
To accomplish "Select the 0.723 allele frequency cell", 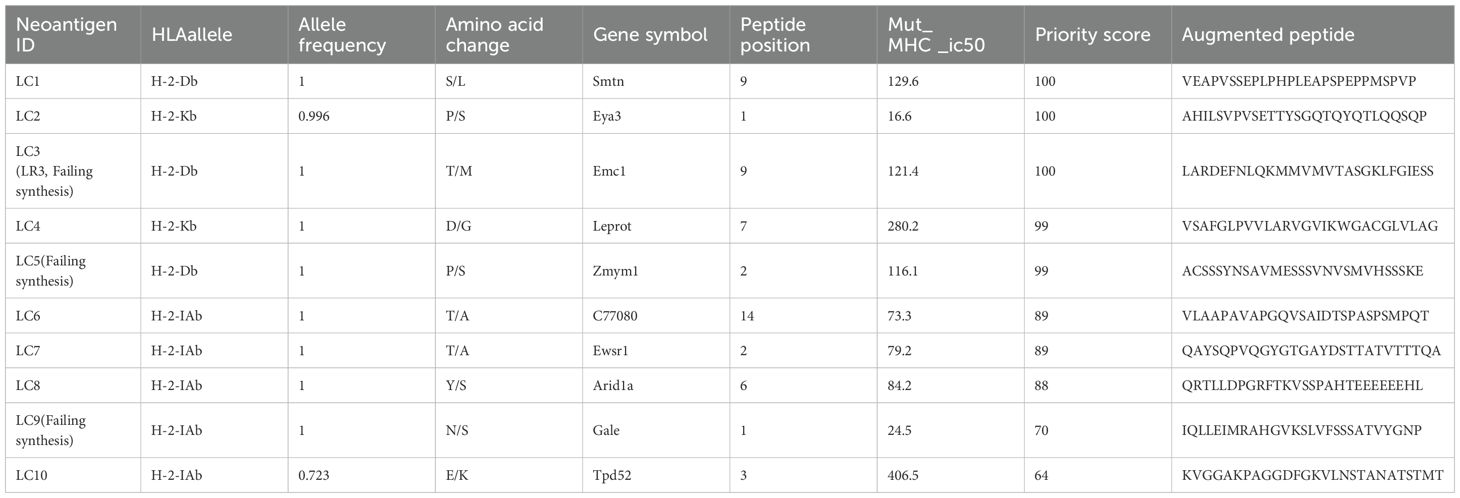I will (316, 477).
